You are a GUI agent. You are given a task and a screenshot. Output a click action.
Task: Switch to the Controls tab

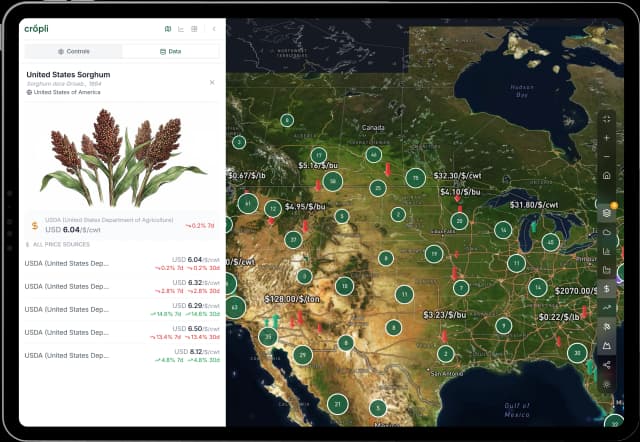pyautogui.click(x=73, y=51)
